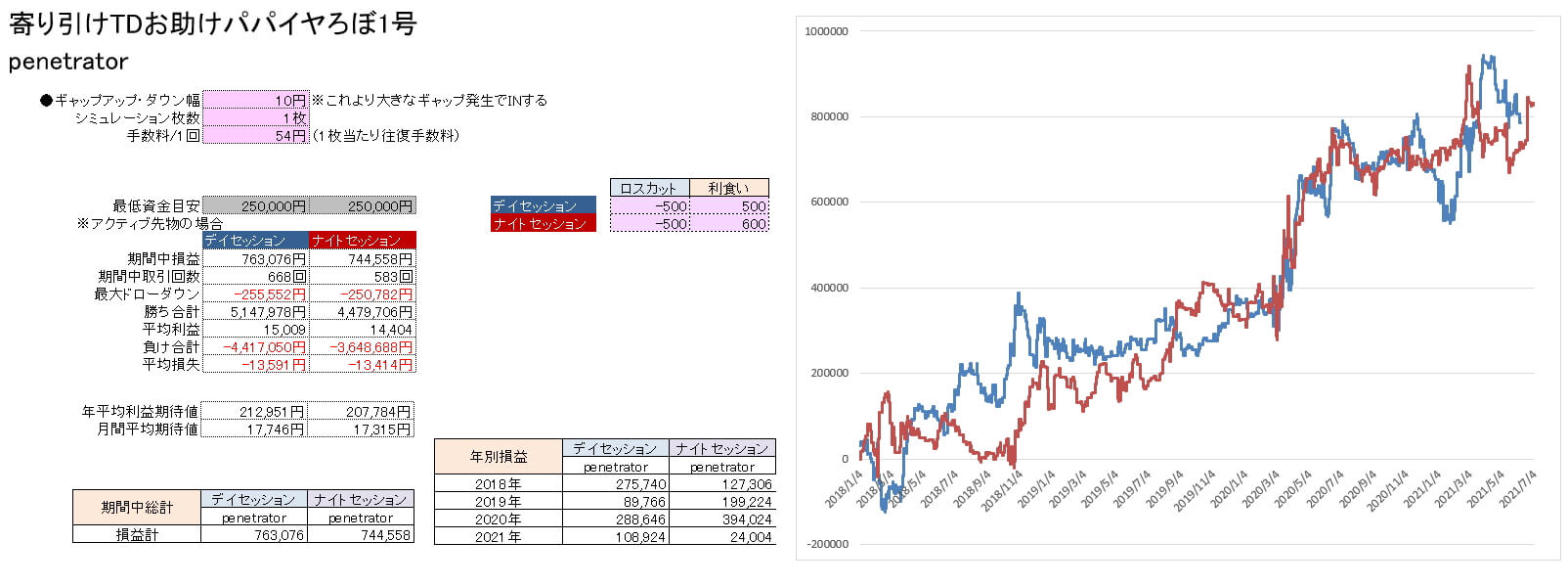Select the gap up/down width cell showing 10円
Image resolution: width=1568 pixels, height=587 pixels.
[255, 100]
